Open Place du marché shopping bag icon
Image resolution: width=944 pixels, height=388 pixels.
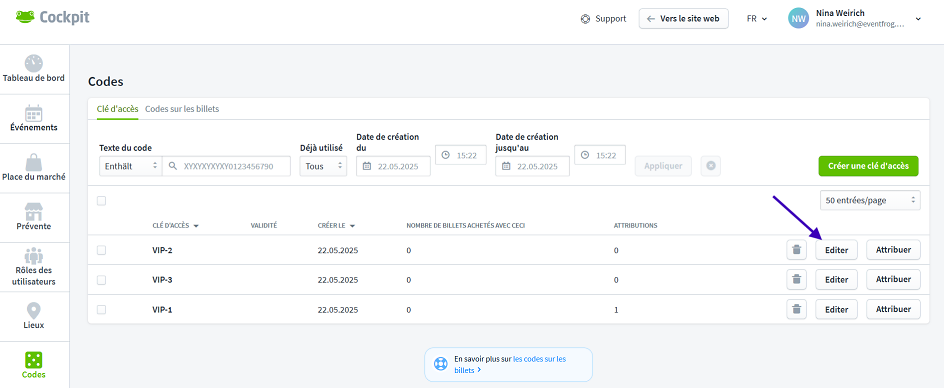coord(34,161)
